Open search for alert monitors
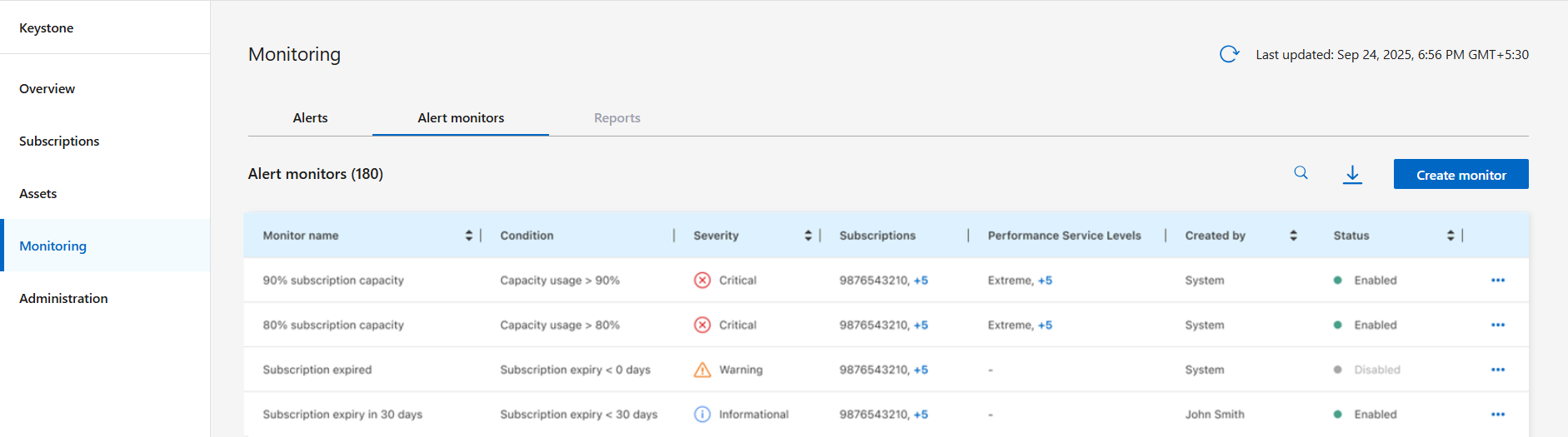 pos(1301,173)
